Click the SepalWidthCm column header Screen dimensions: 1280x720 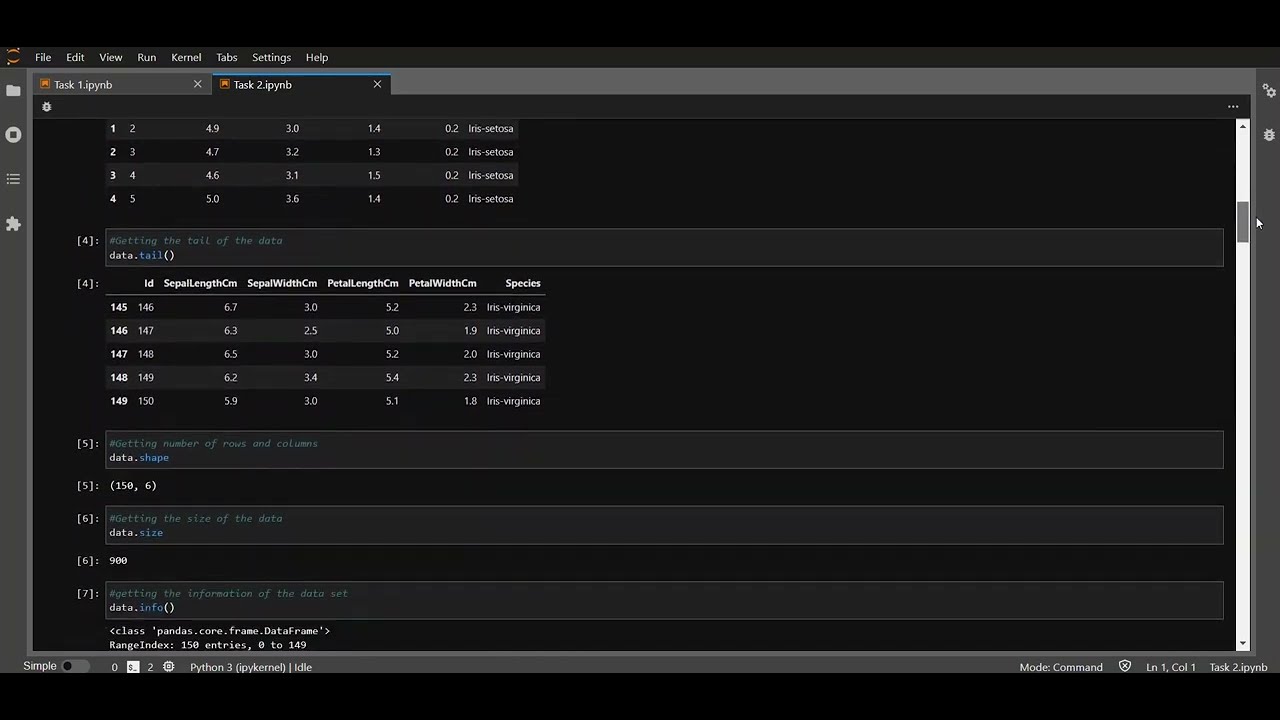click(282, 284)
